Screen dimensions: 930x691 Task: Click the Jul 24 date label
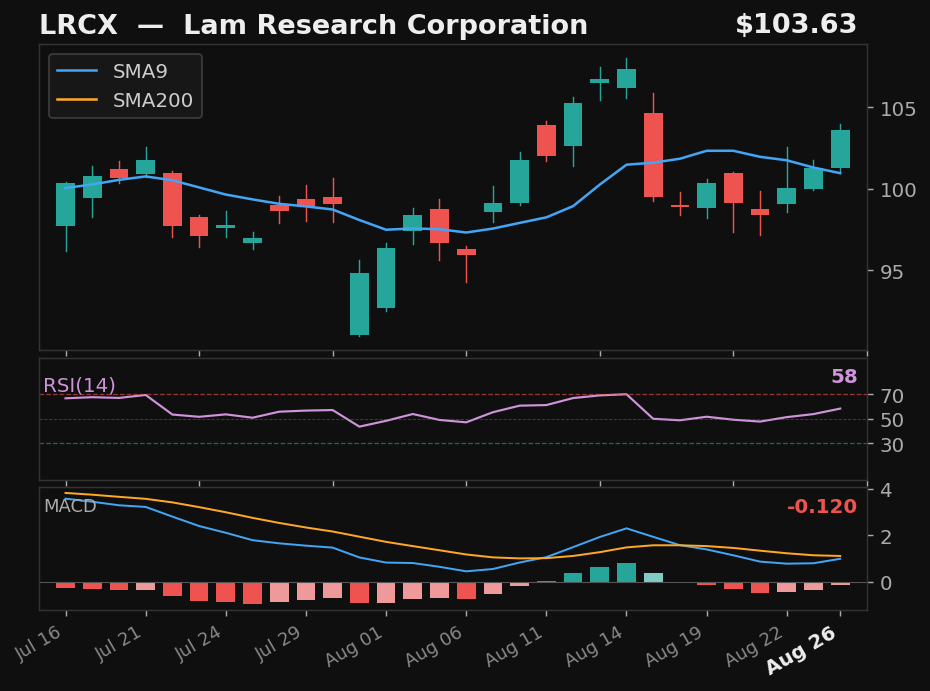coord(199,644)
